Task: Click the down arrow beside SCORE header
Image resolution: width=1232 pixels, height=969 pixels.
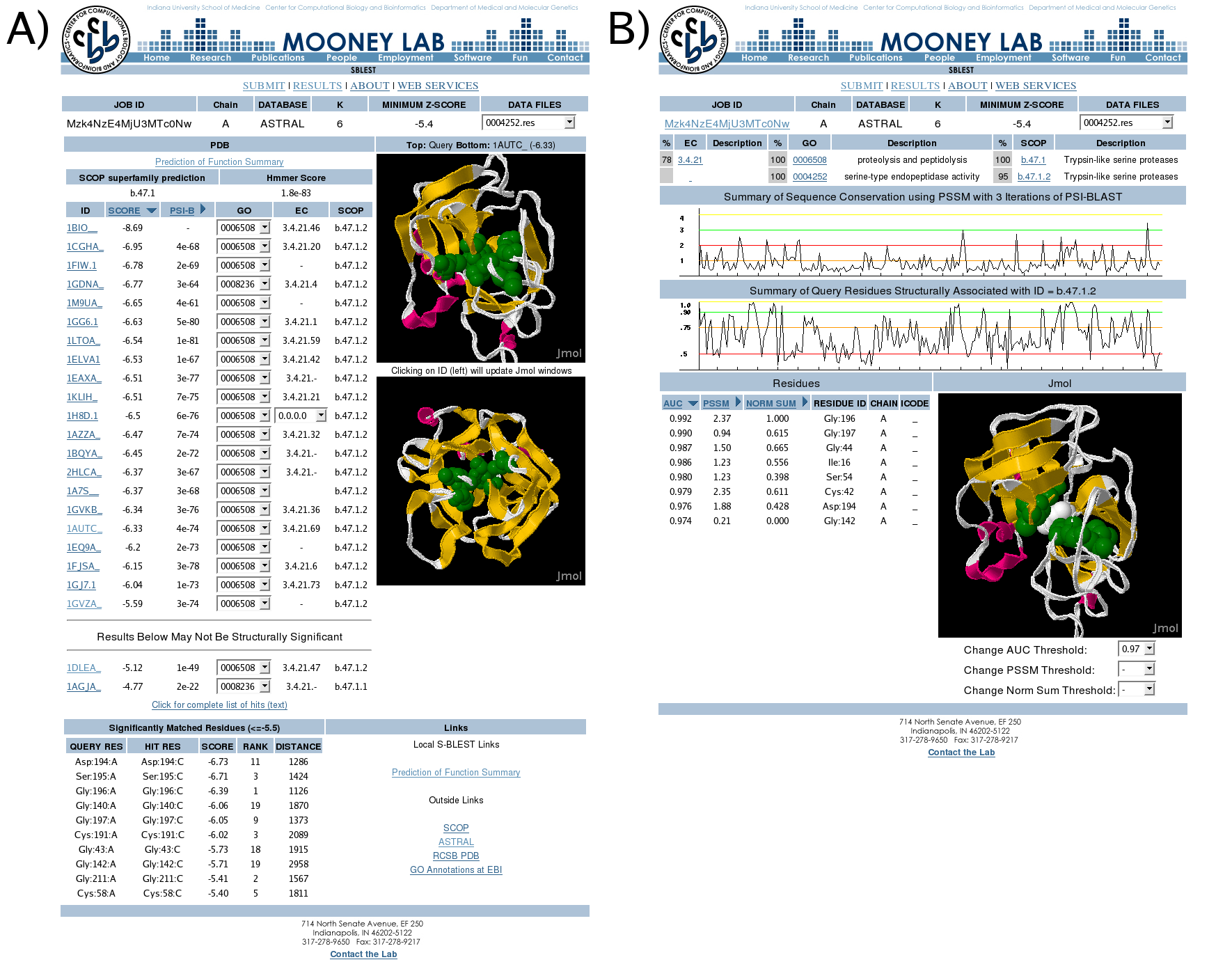Action: point(151,210)
